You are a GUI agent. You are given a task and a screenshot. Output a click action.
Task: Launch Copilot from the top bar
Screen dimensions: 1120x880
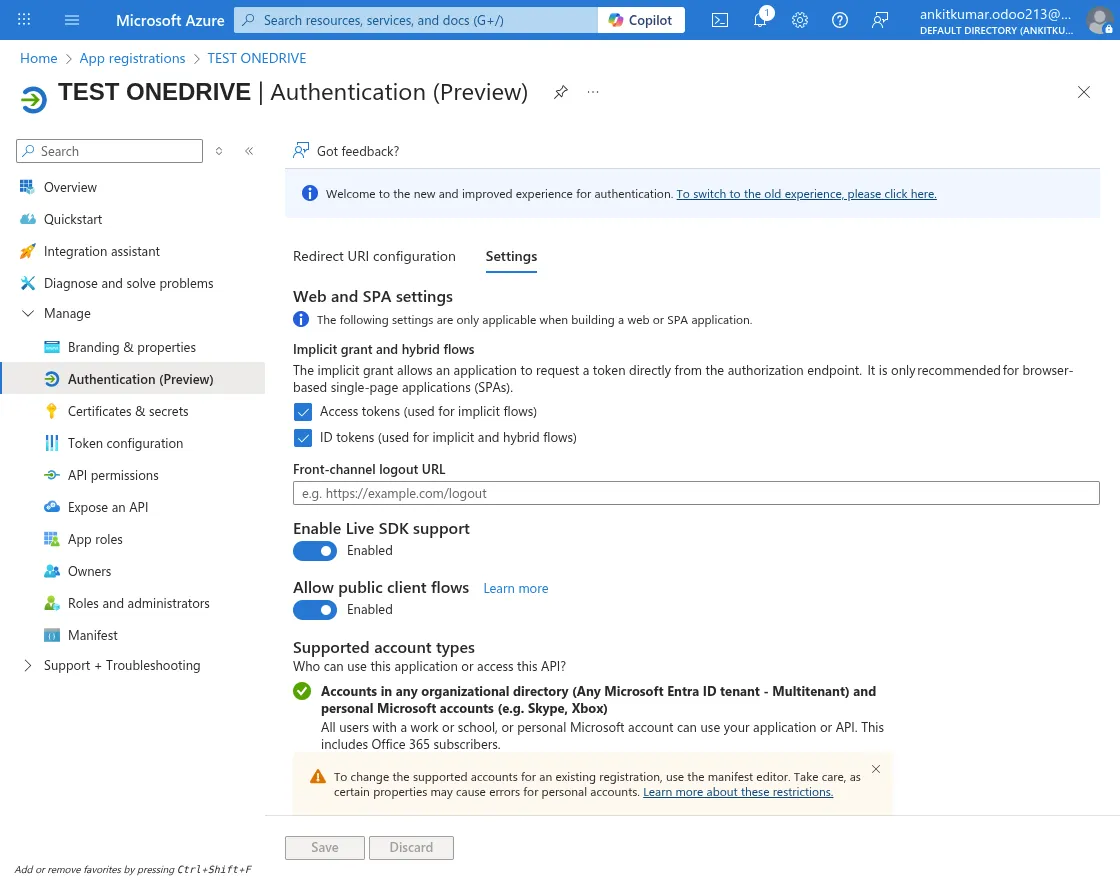(x=641, y=19)
